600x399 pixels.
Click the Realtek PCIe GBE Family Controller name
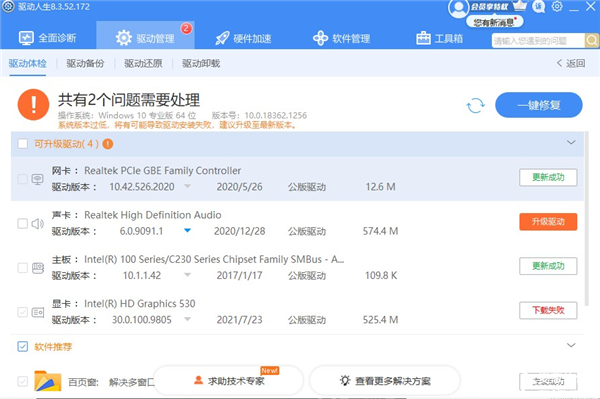(x=163, y=171)
